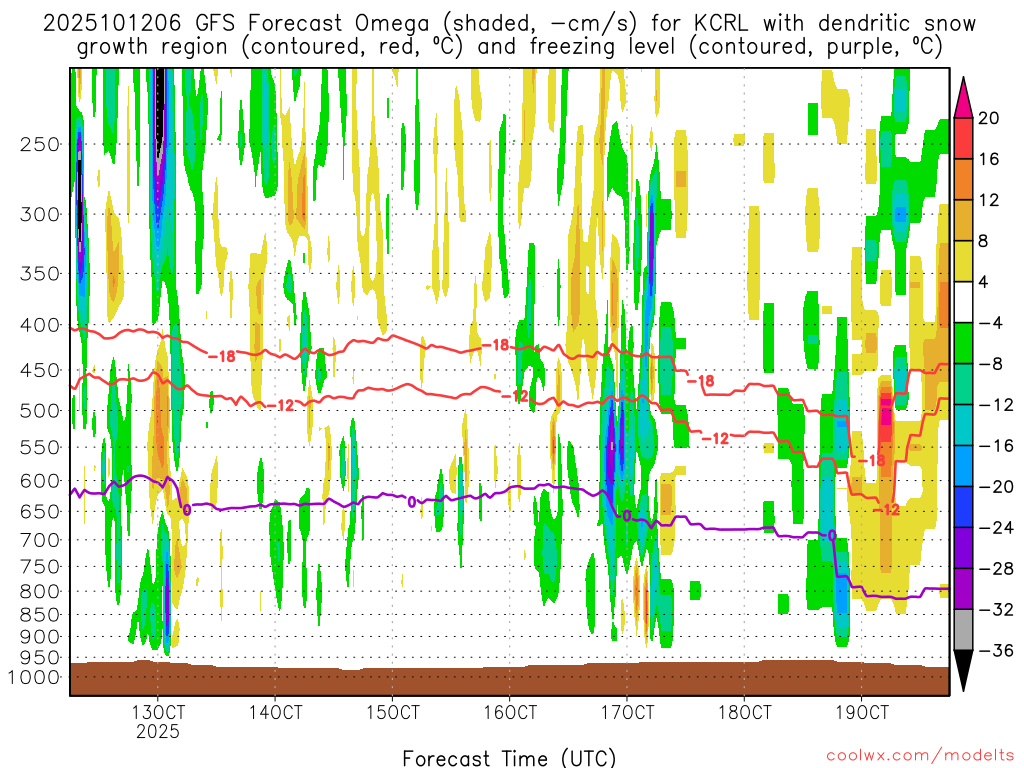This screenshot has height=768, width=1024.
Task: Pick the sea-green swatch between -8 and -12
Action: coord(963,385)
